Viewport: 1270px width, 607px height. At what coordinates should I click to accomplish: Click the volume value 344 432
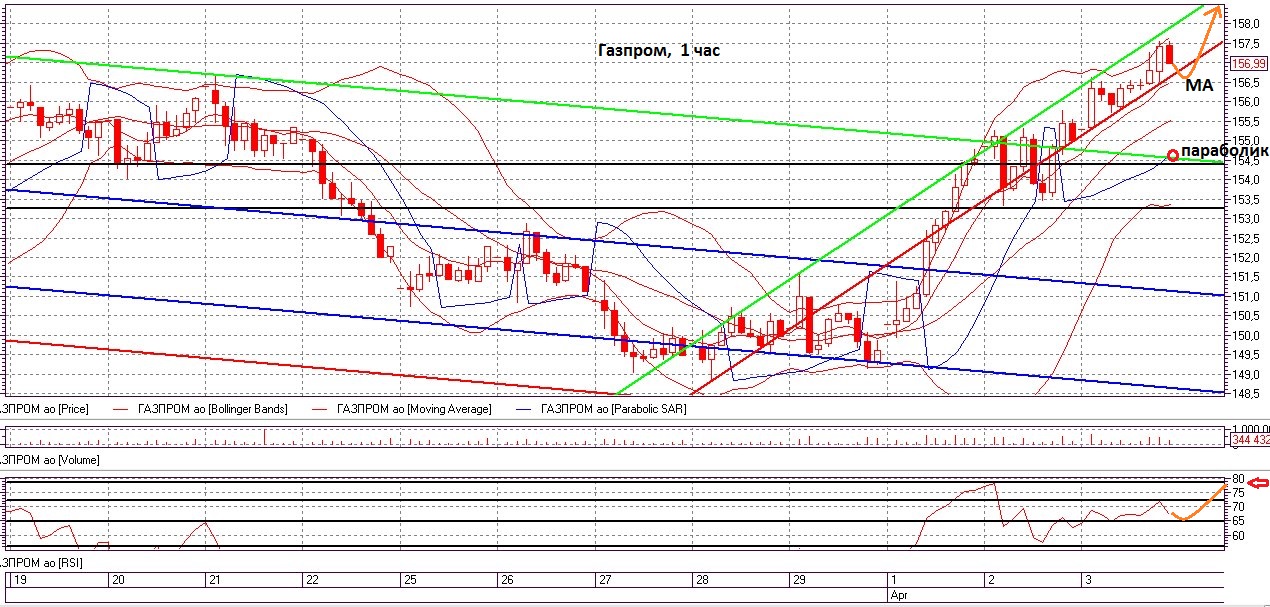tap(1250, 440)
